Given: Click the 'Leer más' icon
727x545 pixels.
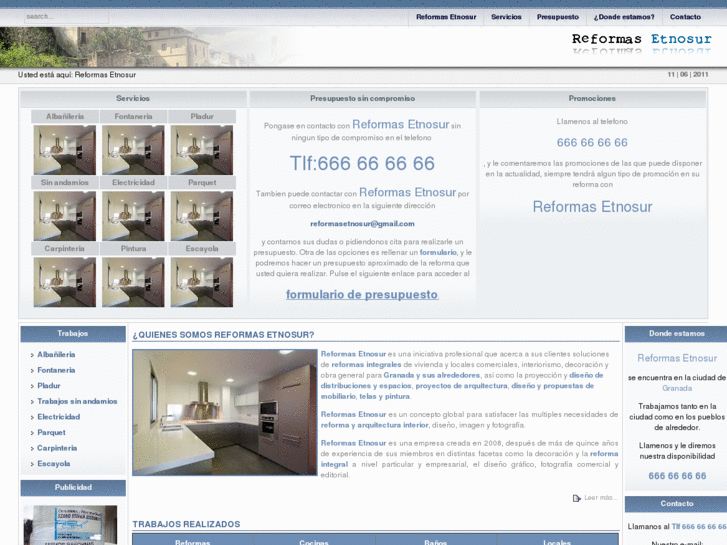Looking at the screenshot, I should [x=576, y=498].
